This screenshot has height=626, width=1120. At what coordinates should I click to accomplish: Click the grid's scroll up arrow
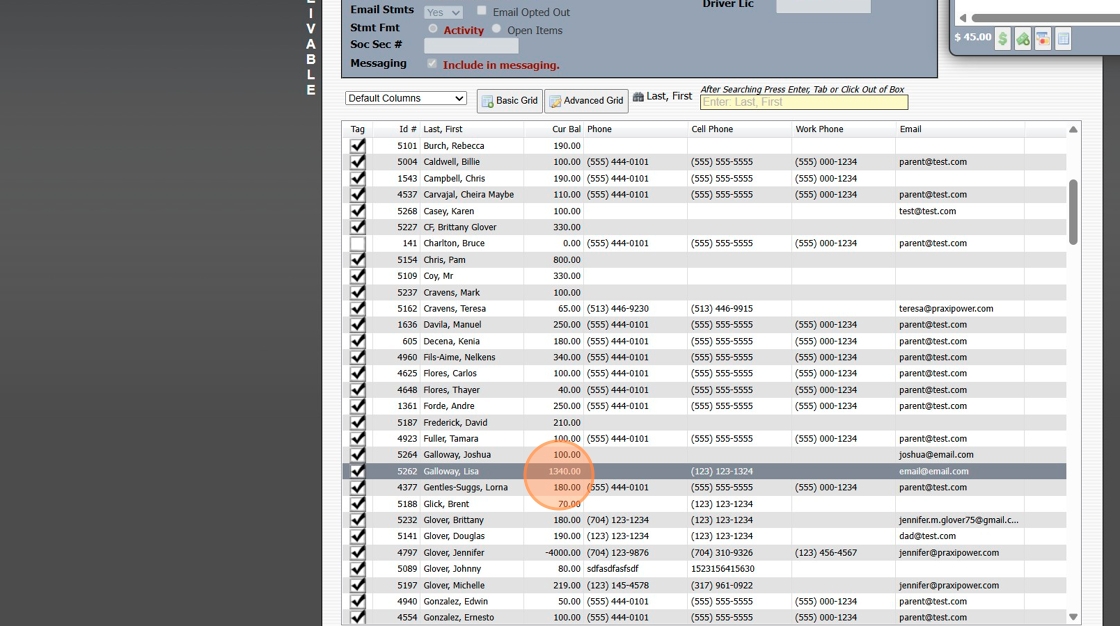click(x=1073, y=129)
